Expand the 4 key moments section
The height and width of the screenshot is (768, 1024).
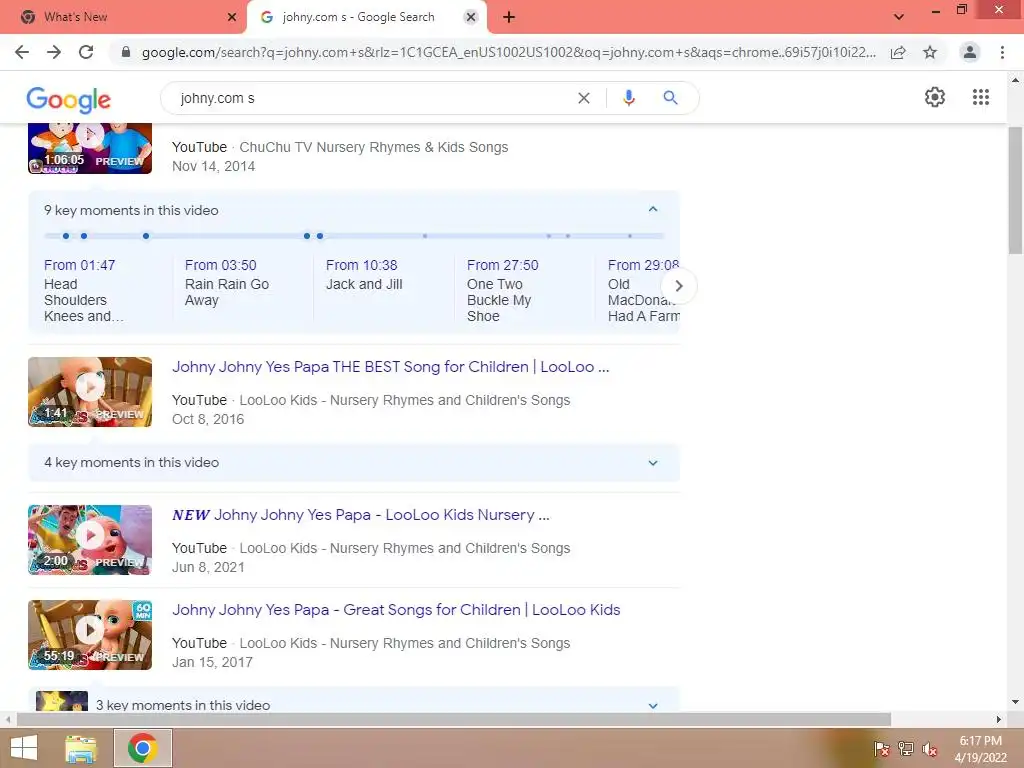[652, 462]
